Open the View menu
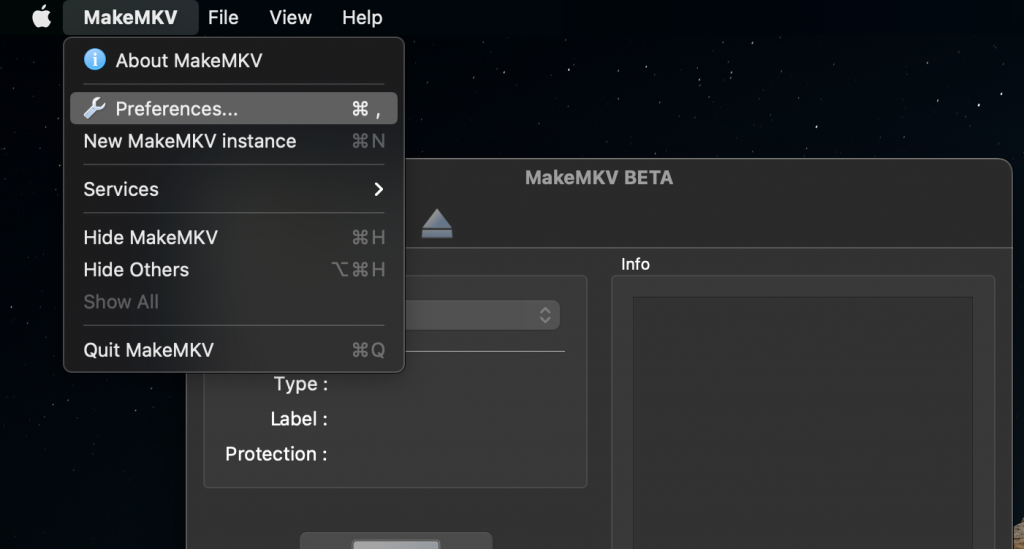This screenshot has height=549, width=1024. click(x=291, y=17)
